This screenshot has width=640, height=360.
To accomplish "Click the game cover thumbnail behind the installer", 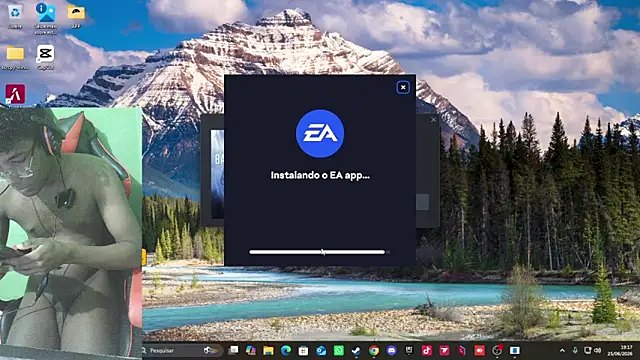I will pyautogui.click(x=217, y=174).
